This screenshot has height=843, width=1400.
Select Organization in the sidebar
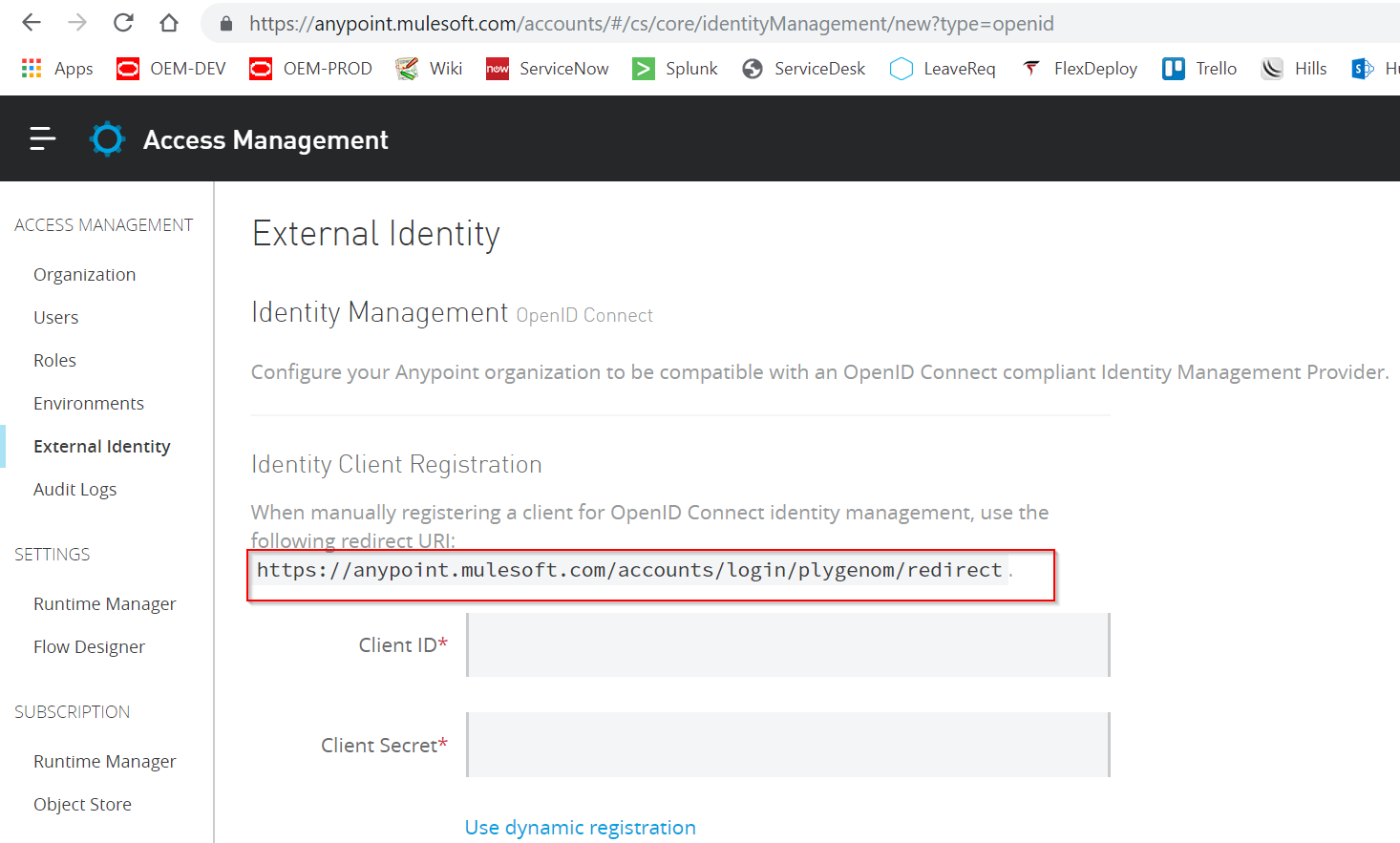[84, 275]
